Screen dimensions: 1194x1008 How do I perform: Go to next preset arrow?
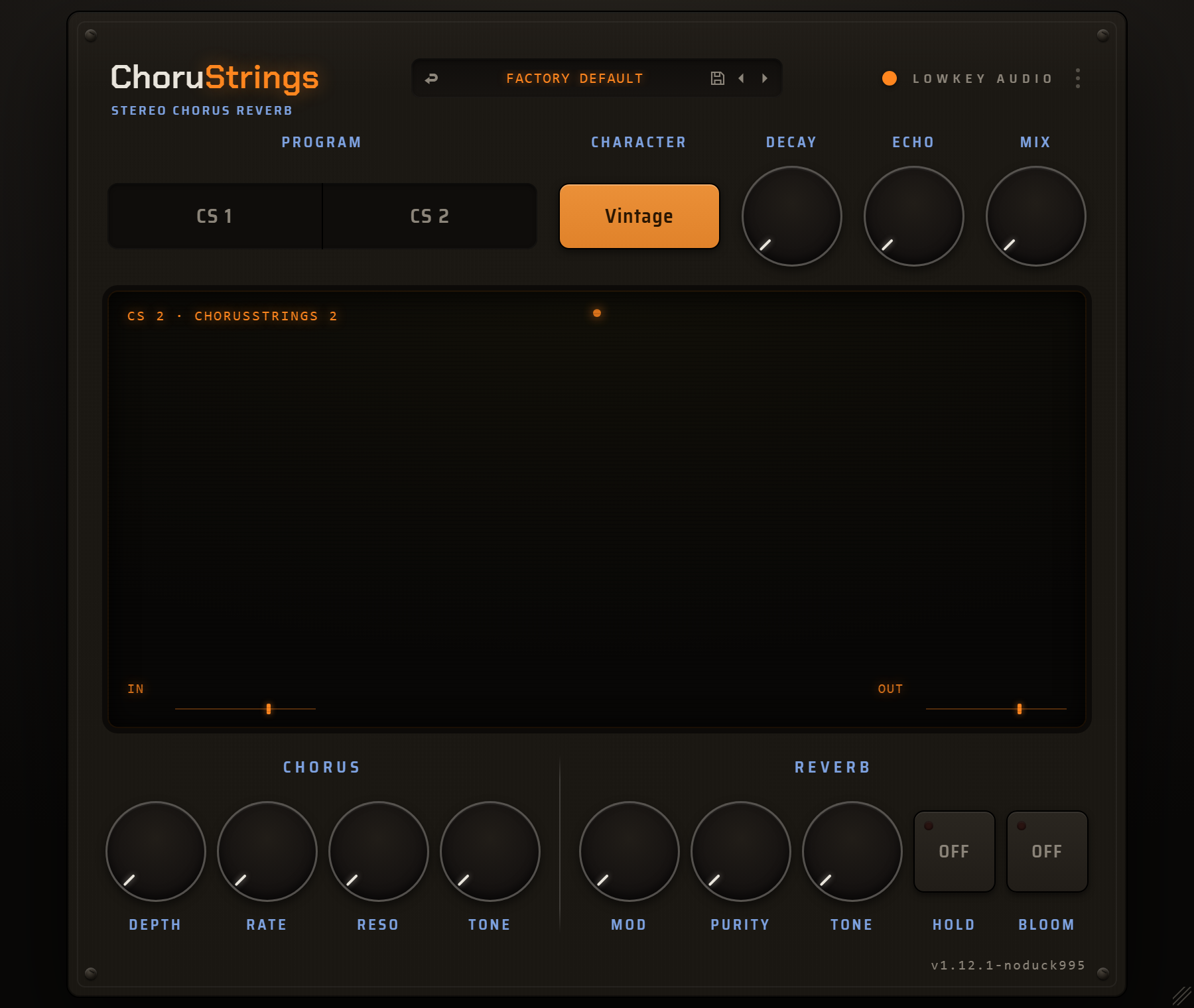765,78
